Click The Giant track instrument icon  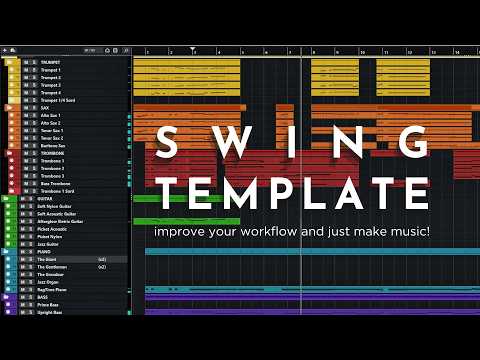[x=8, y=259]
